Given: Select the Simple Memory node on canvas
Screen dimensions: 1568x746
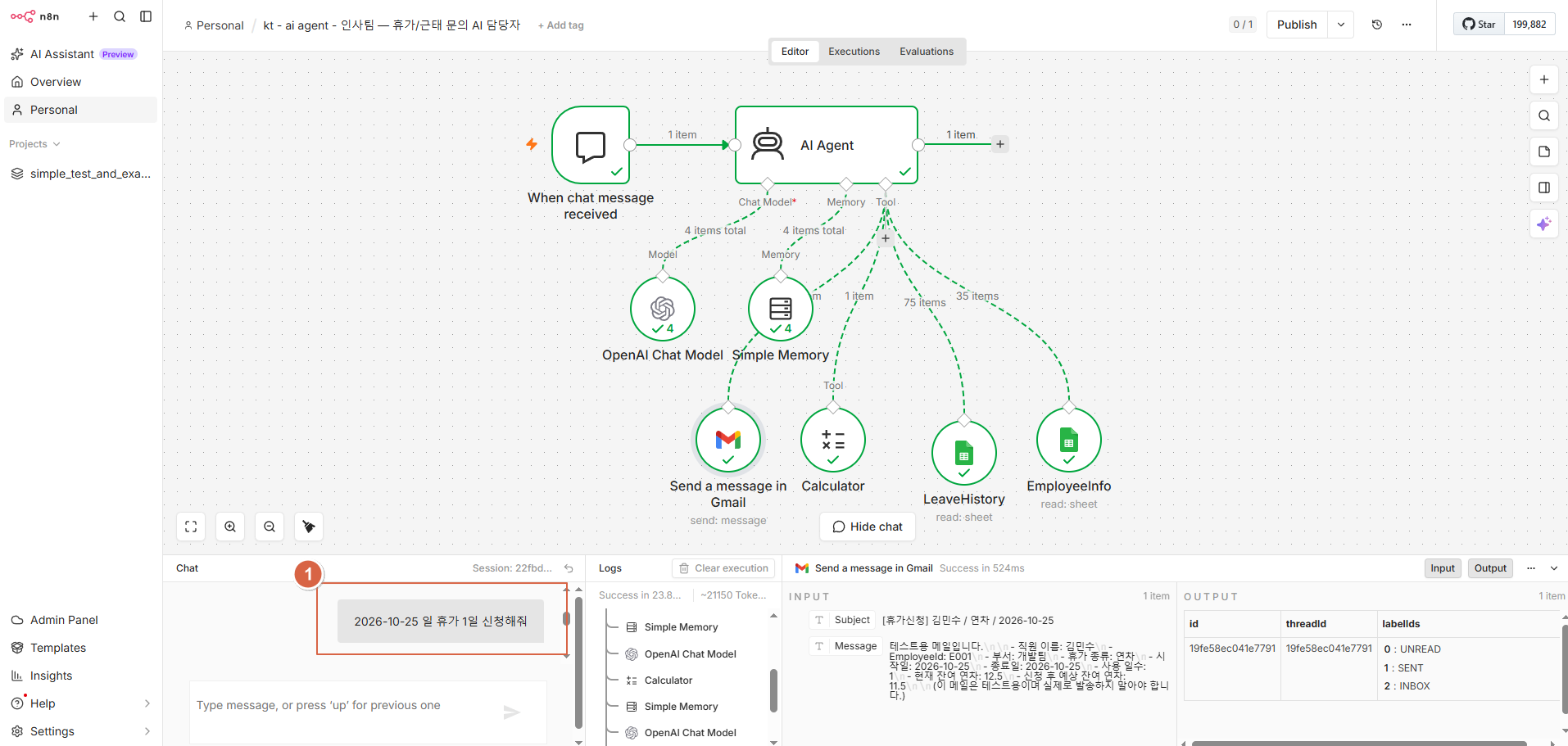Looking at the screenshot, I should pos(781,309).
